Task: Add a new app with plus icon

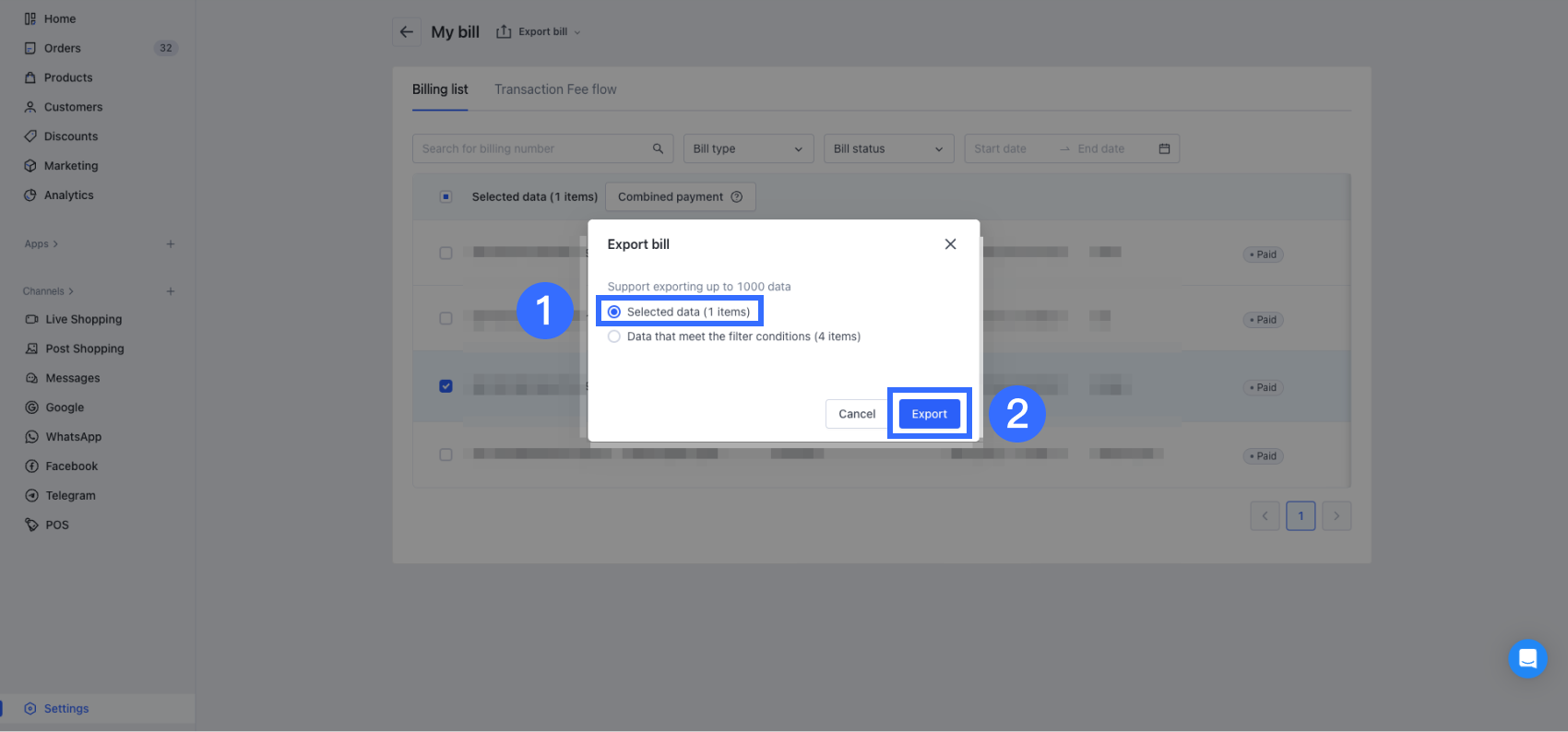Action: [x=171, y=244]
